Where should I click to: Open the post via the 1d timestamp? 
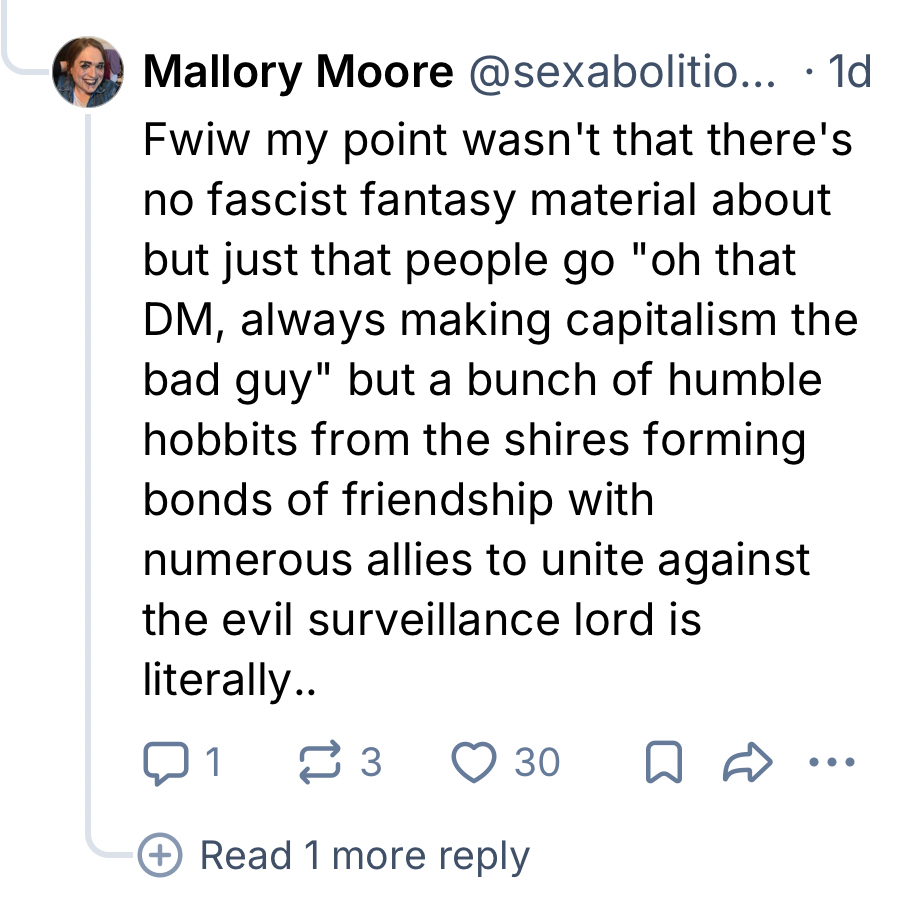click(850, 72)
